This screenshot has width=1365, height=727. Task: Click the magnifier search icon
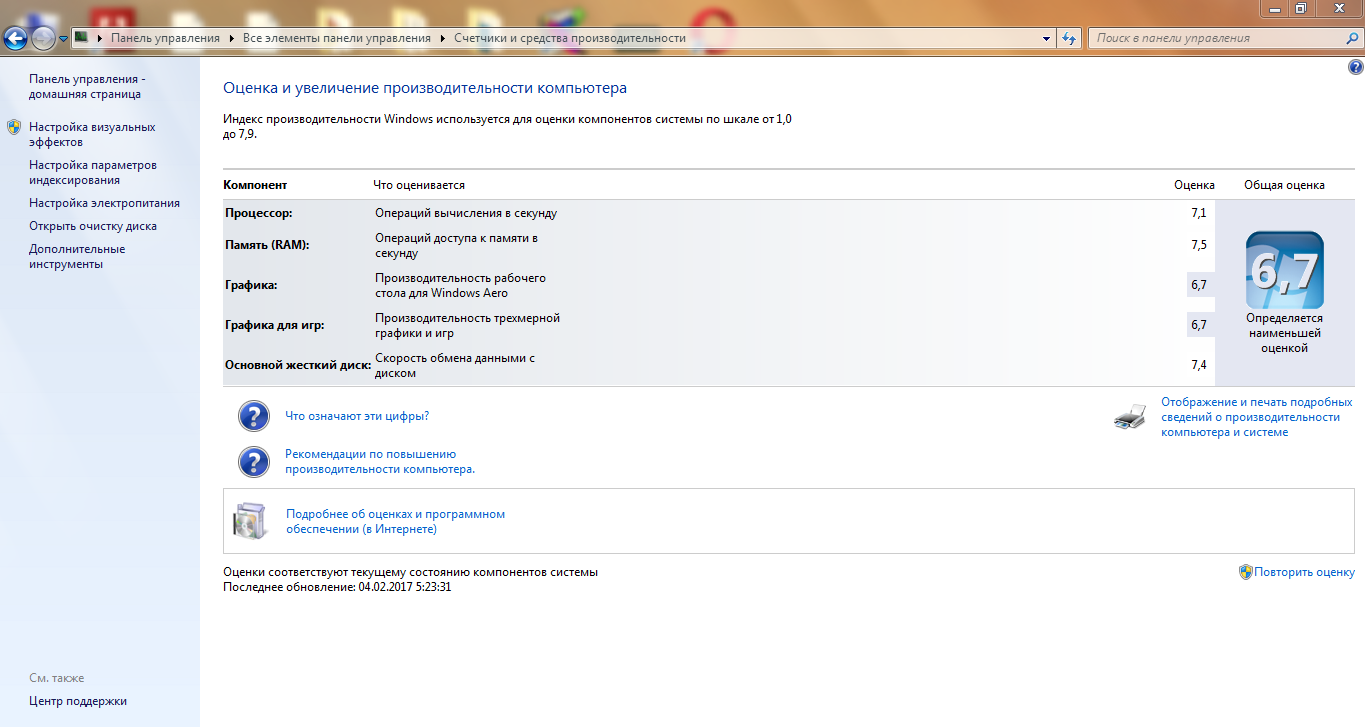(x=1351, y=38)
